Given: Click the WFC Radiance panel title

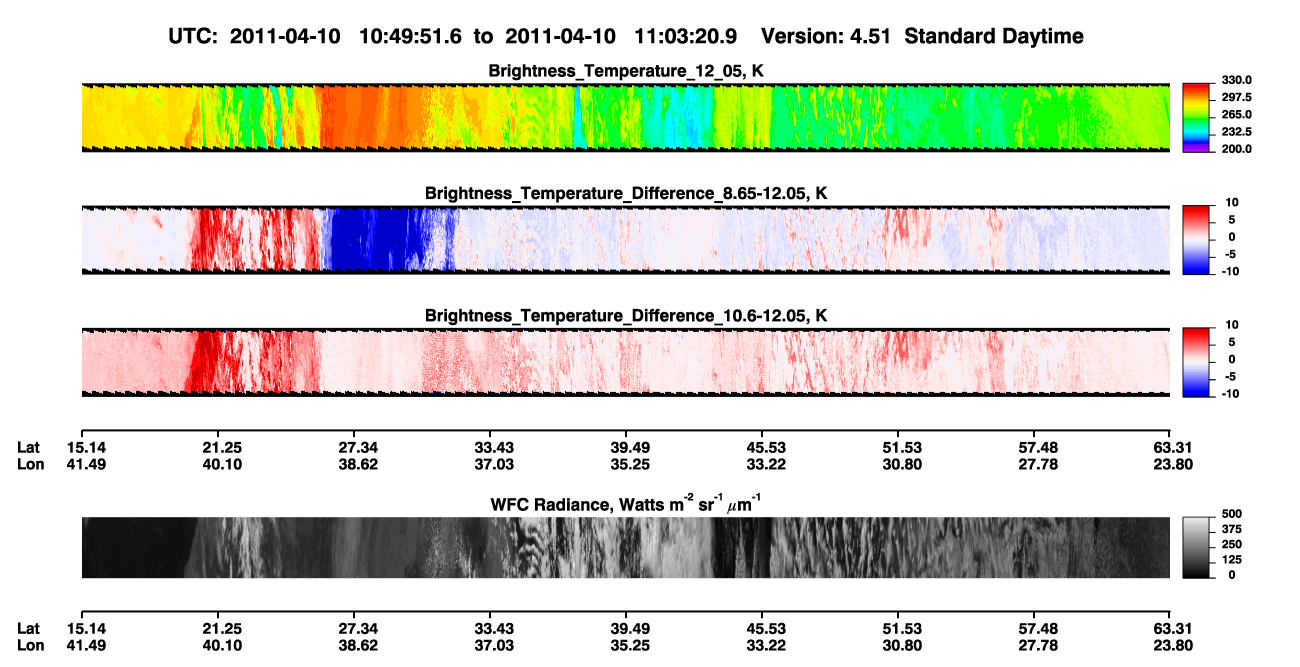Looking at the screenshot, I should coord(626,504).
